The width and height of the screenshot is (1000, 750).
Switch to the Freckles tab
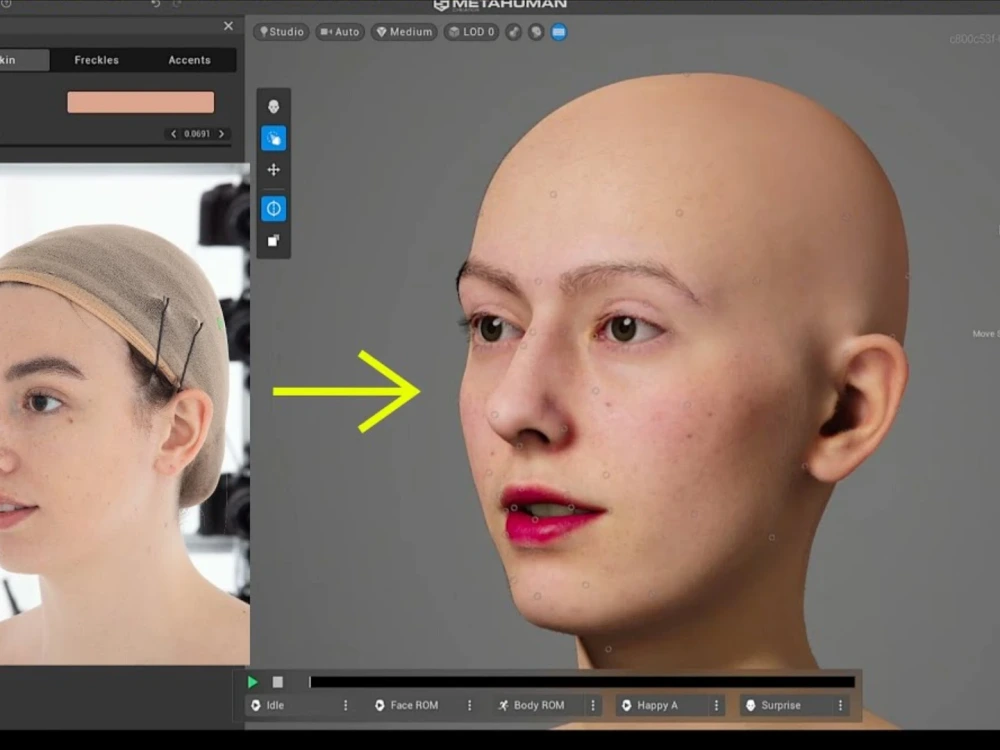pos(96,60)
